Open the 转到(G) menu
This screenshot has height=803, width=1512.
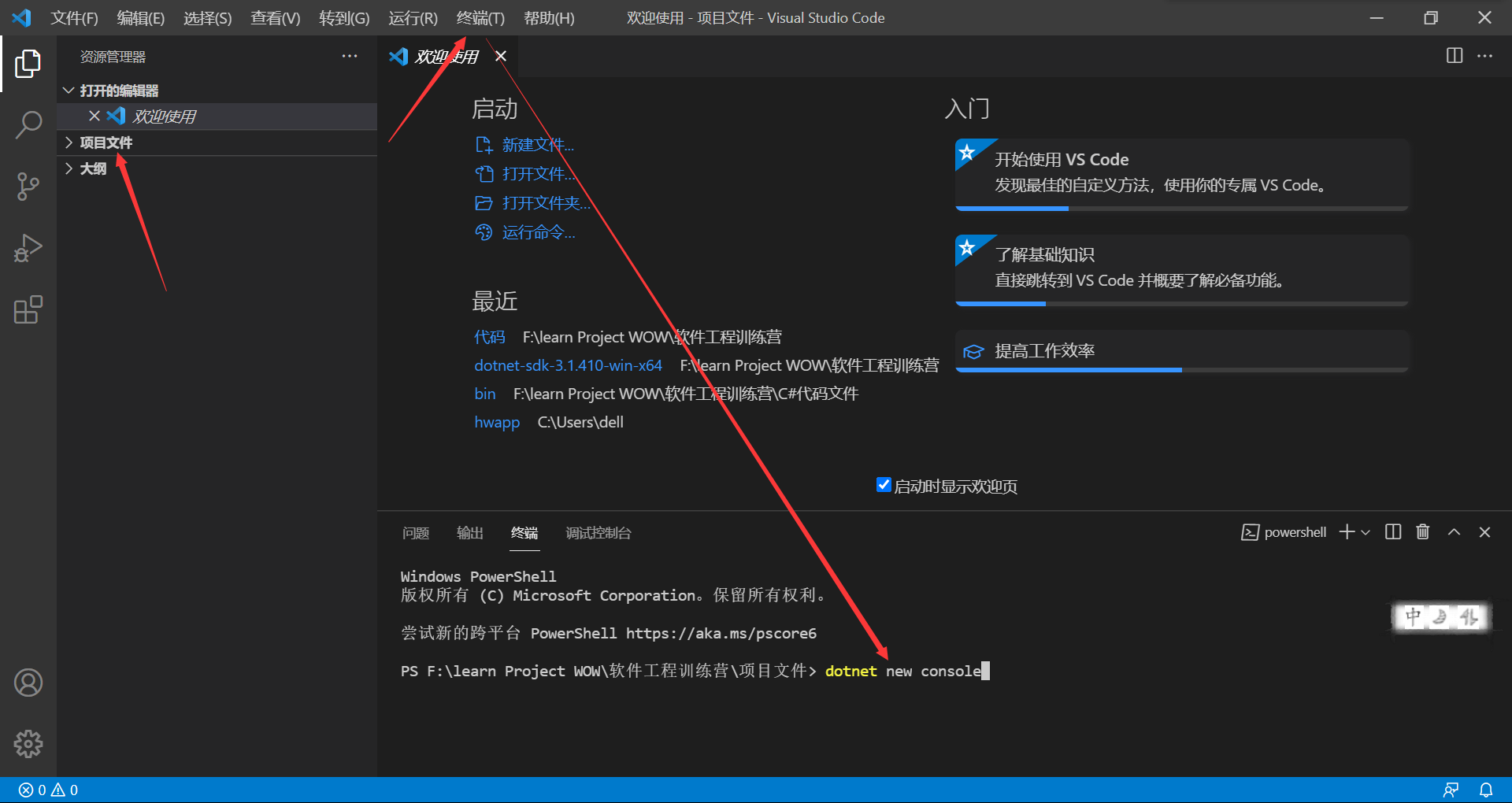point(344,17)
